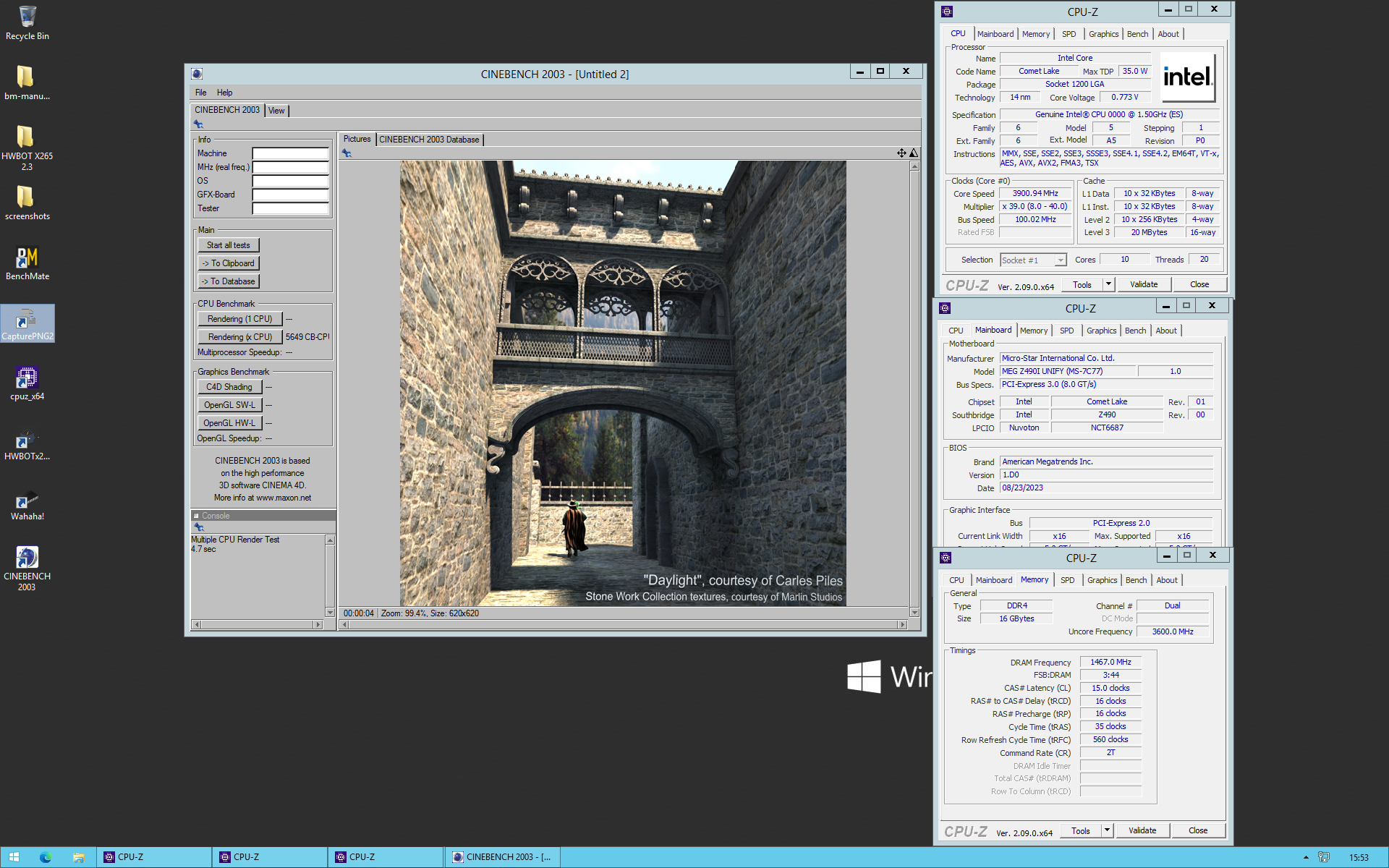Run the C4D Shading test
The image size is (1389, 868).
229,387
